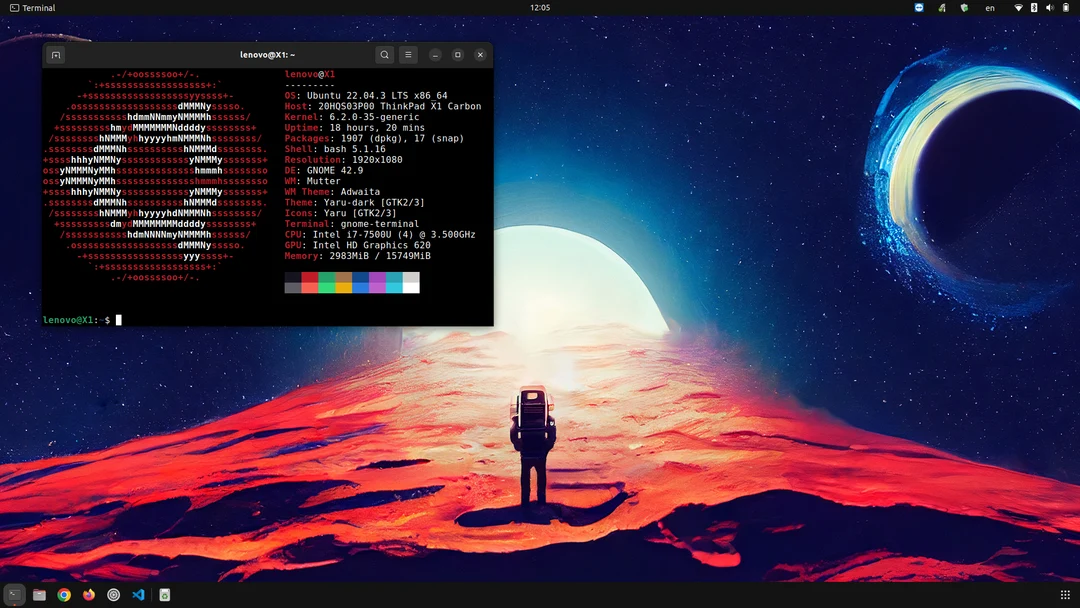Viewport: 1080px width, 608px height.
Task: Open a new terminal tab
Action: coord(55,55)
